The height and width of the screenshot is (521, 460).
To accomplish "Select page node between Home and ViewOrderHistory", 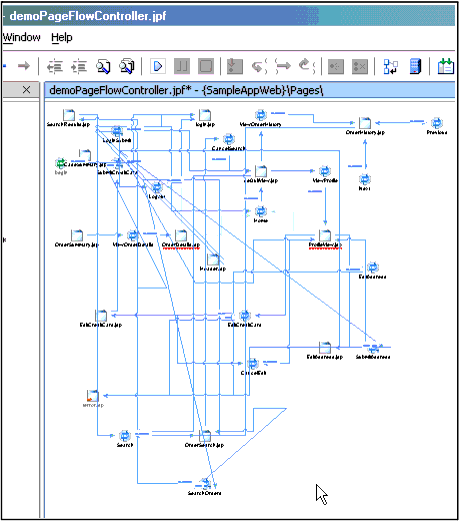I will [261, 171].
